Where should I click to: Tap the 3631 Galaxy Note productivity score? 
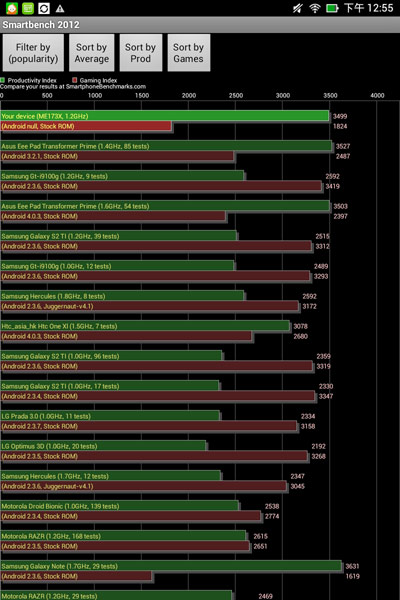tap(353, 566)
